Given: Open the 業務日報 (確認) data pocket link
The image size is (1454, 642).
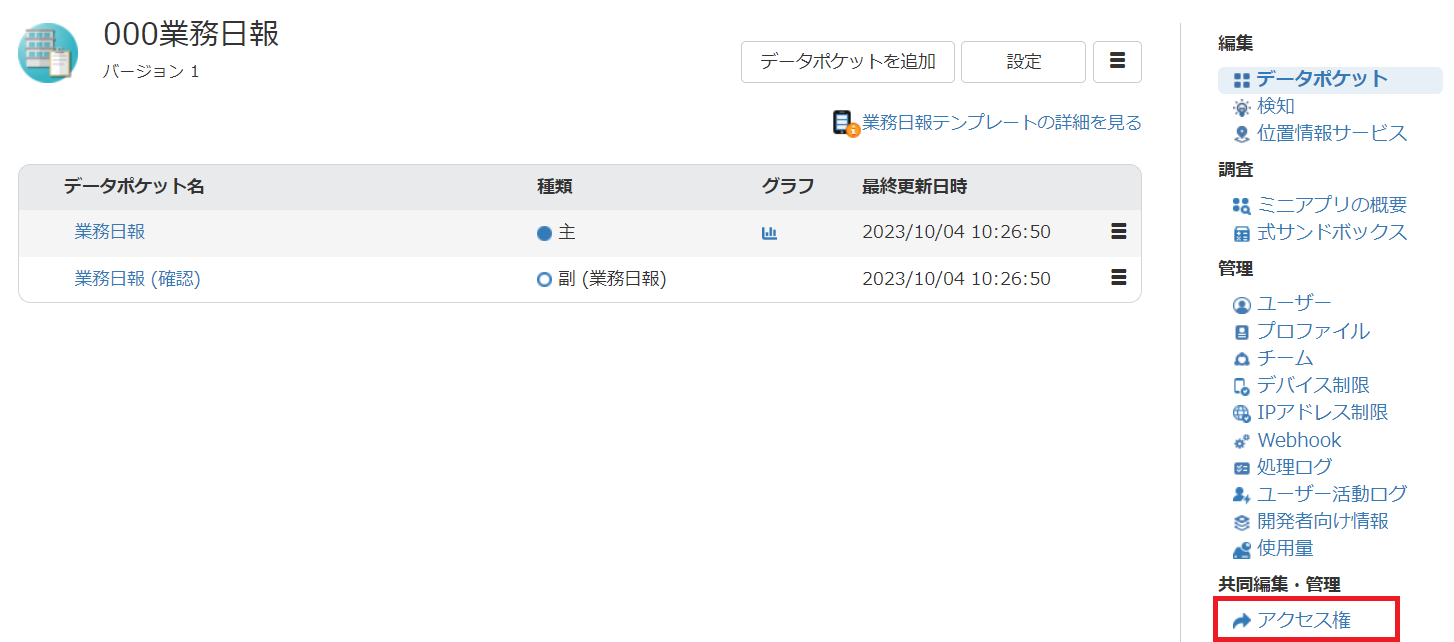Looking at the screenshot, I should click(138, 280).
